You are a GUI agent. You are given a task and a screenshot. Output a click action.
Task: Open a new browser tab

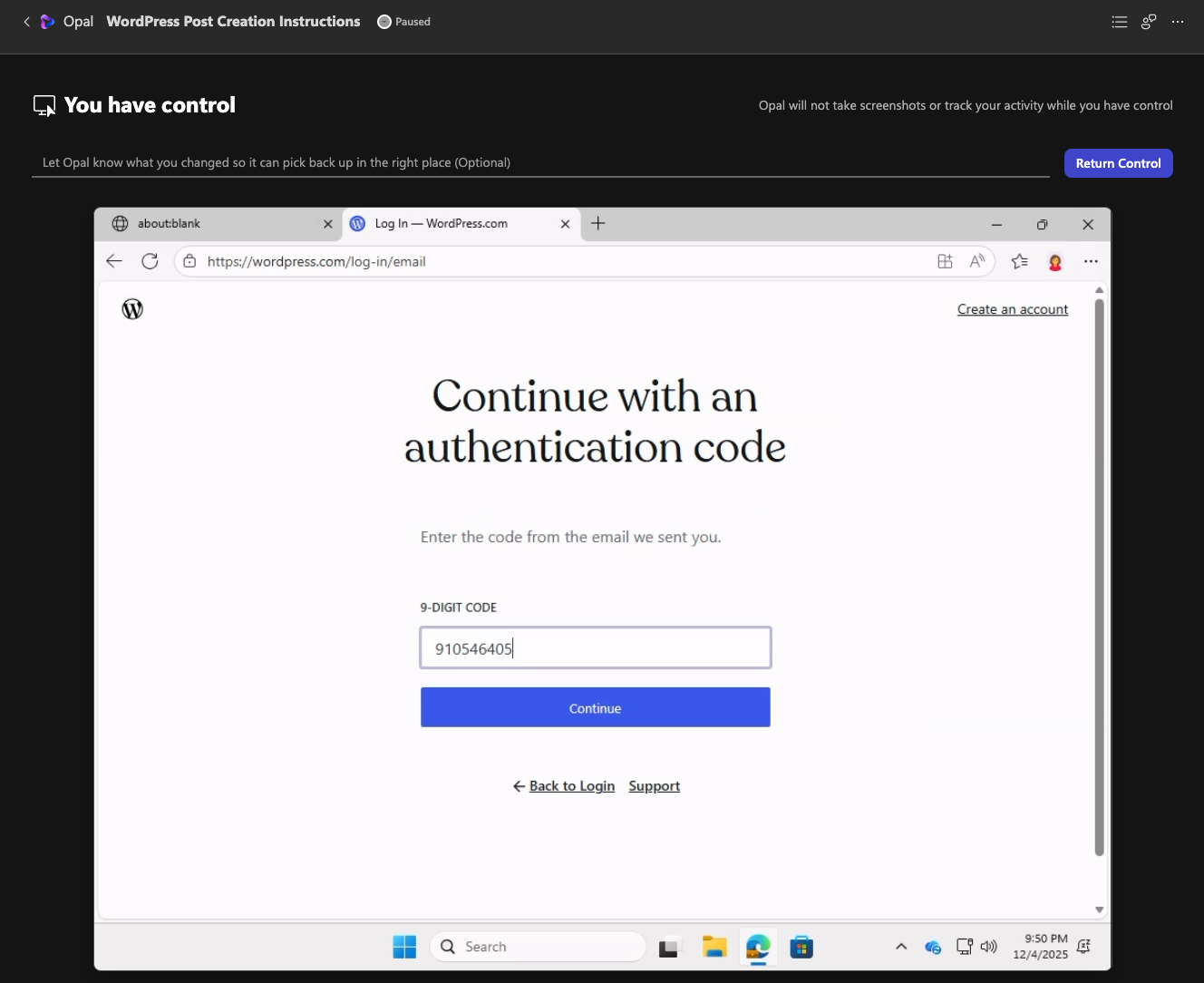(598, 224)
